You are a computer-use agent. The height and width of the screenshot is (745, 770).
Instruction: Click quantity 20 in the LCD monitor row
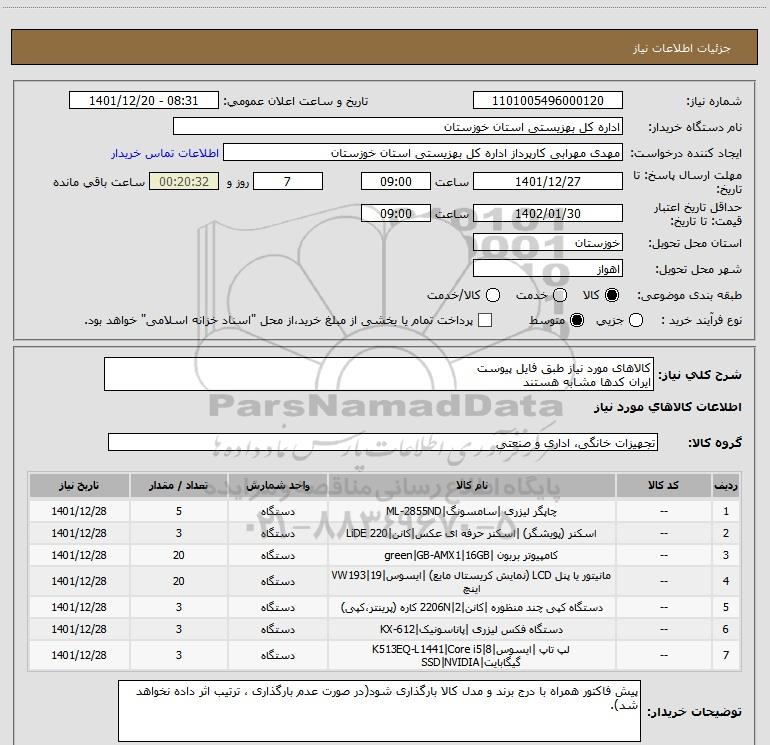click(179, 581)
